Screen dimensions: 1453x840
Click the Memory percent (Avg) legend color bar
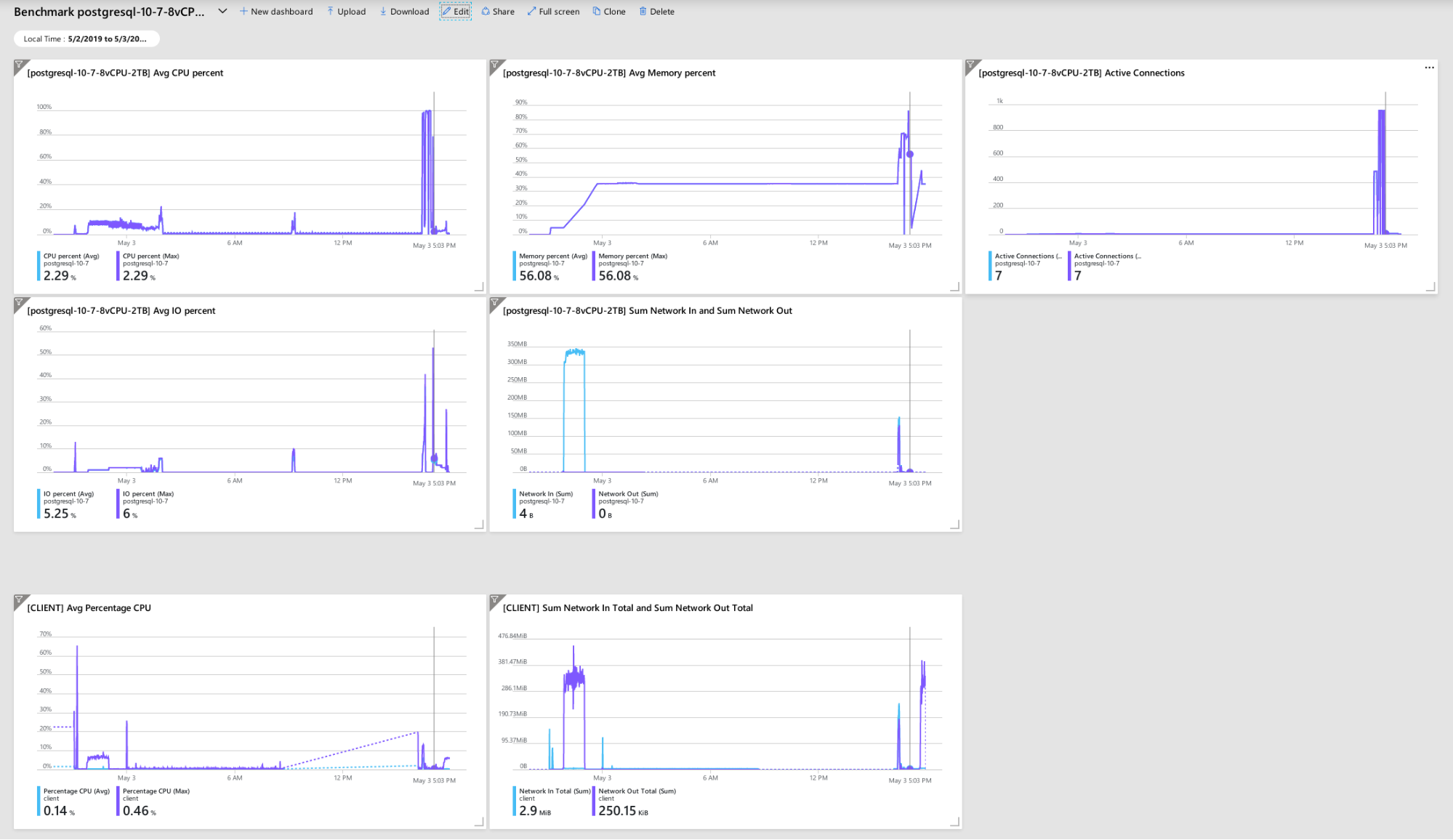tap(515, 266)
